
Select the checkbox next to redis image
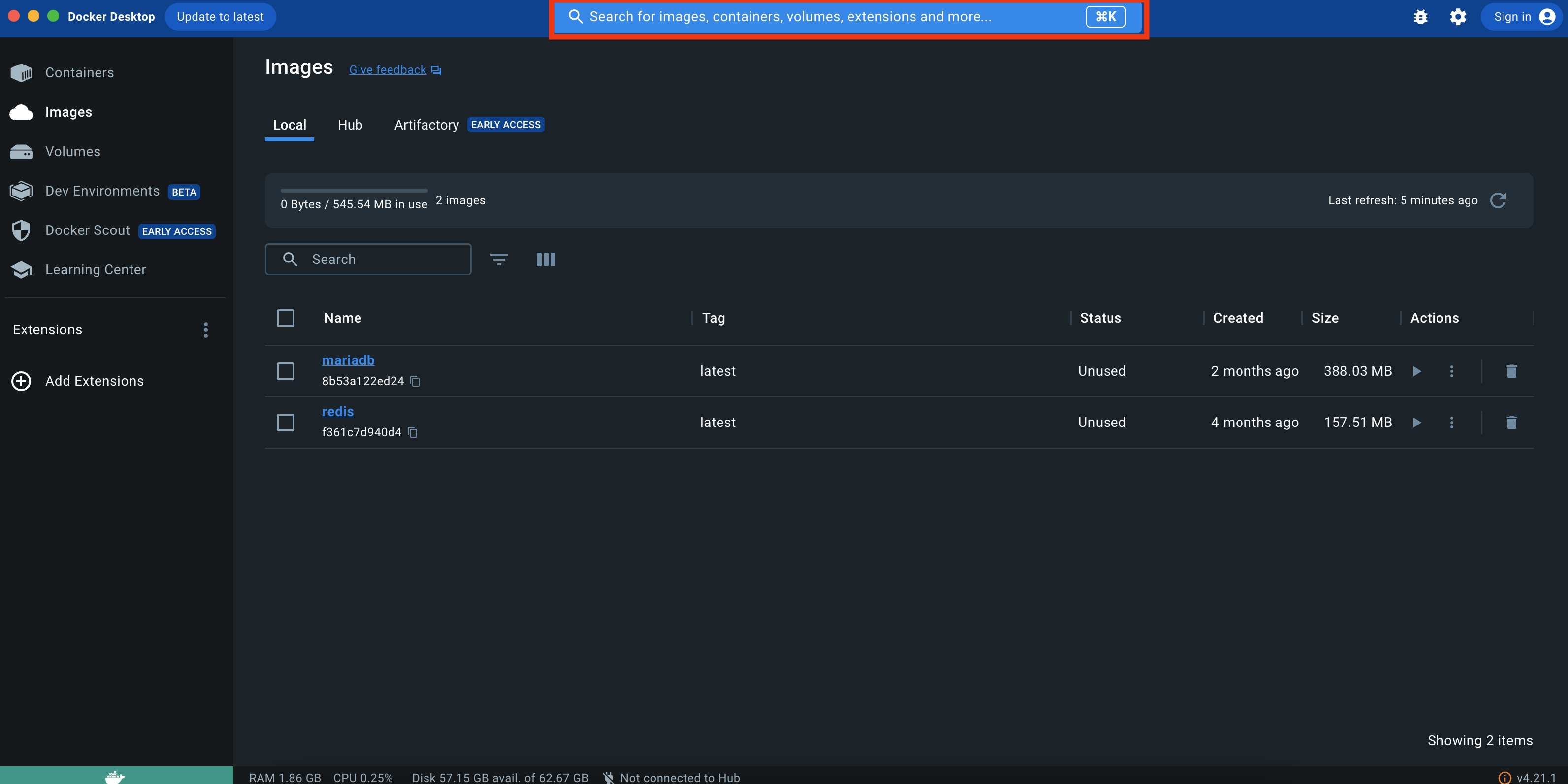tap(285, 421)
